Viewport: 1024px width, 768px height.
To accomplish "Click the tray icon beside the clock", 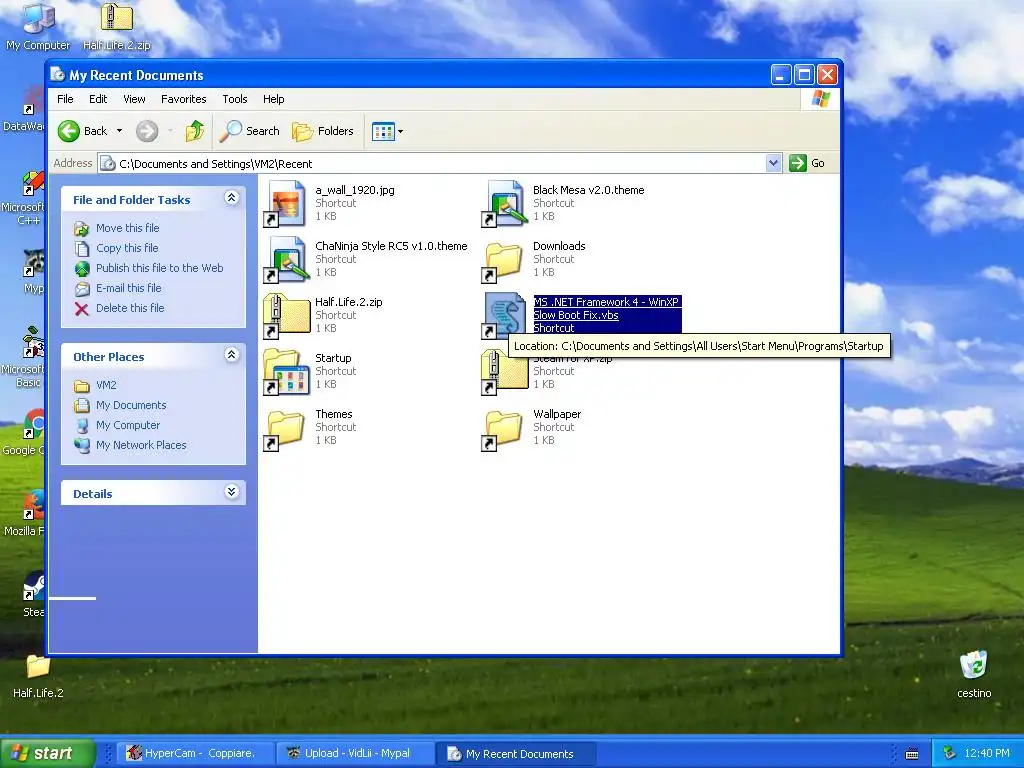I will click(949, 754).
